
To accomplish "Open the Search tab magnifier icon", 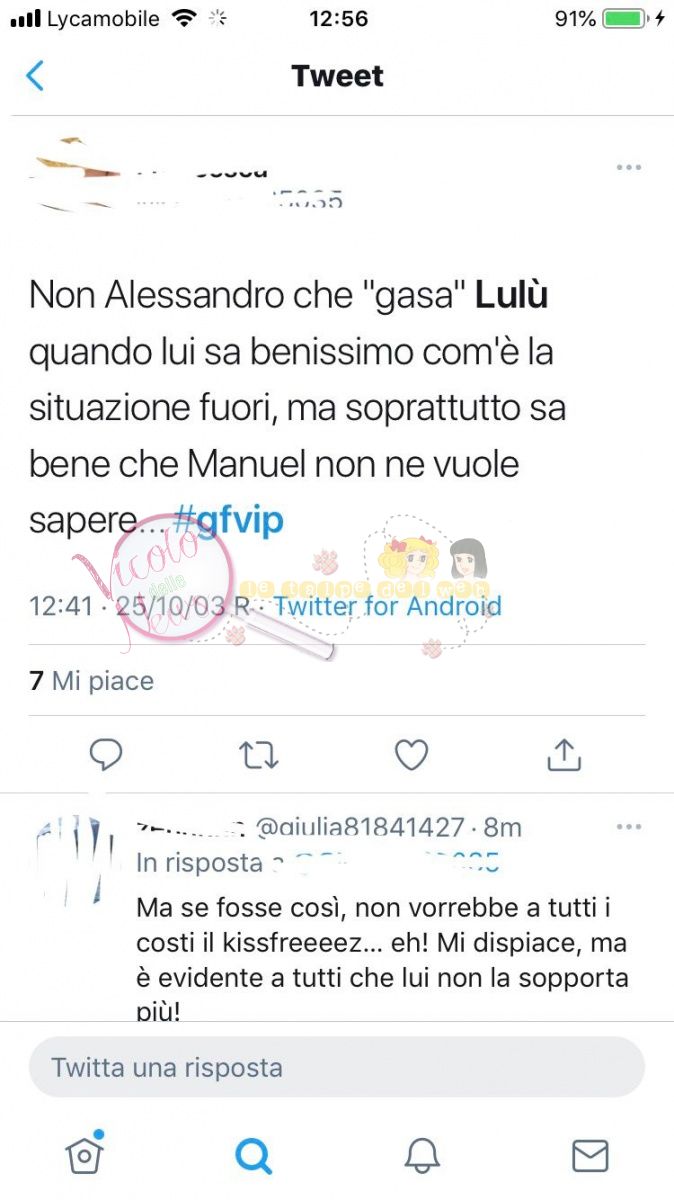I will pos(253,1156).
